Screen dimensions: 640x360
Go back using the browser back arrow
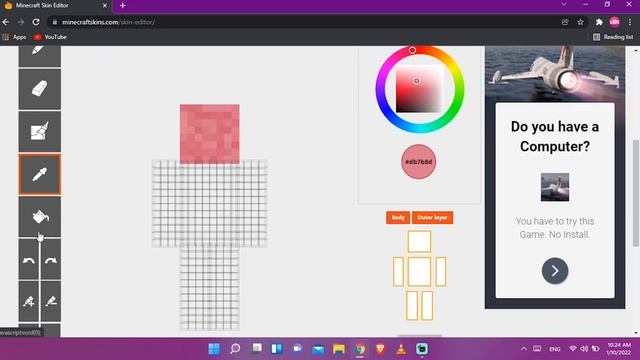point(6,22)
